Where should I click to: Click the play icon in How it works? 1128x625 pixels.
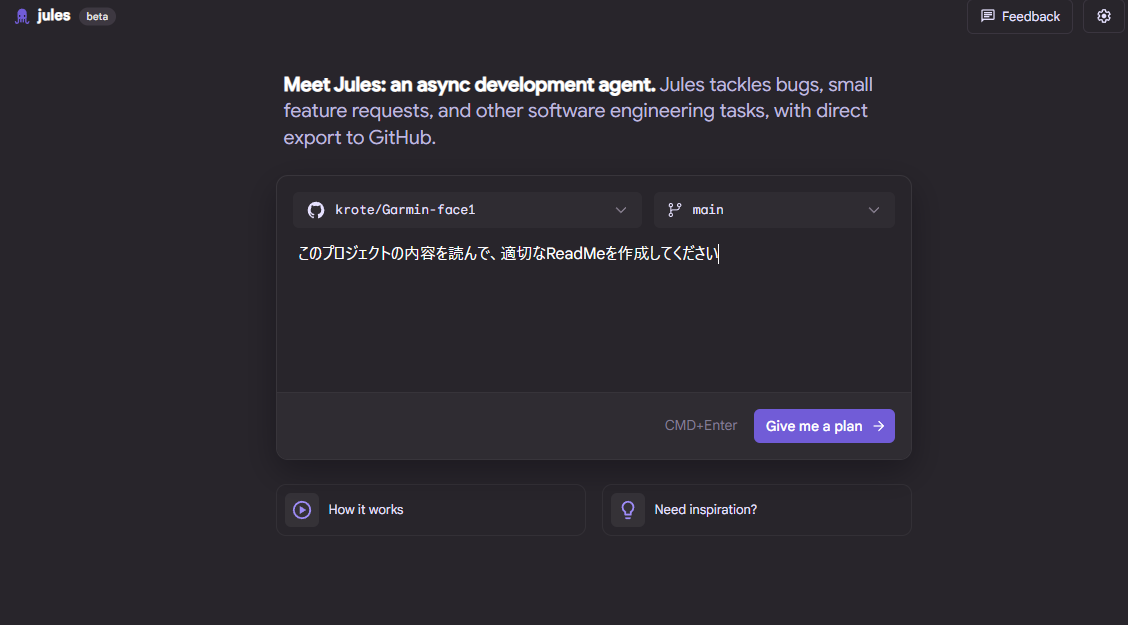click(x=302, y=510)
